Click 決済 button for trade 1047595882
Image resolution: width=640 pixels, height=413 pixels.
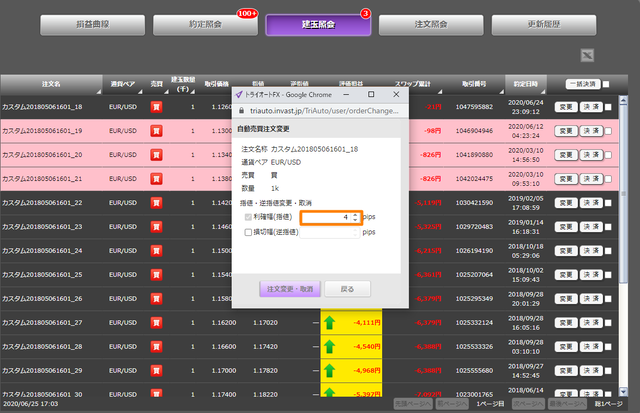click(x=591, y=107)
